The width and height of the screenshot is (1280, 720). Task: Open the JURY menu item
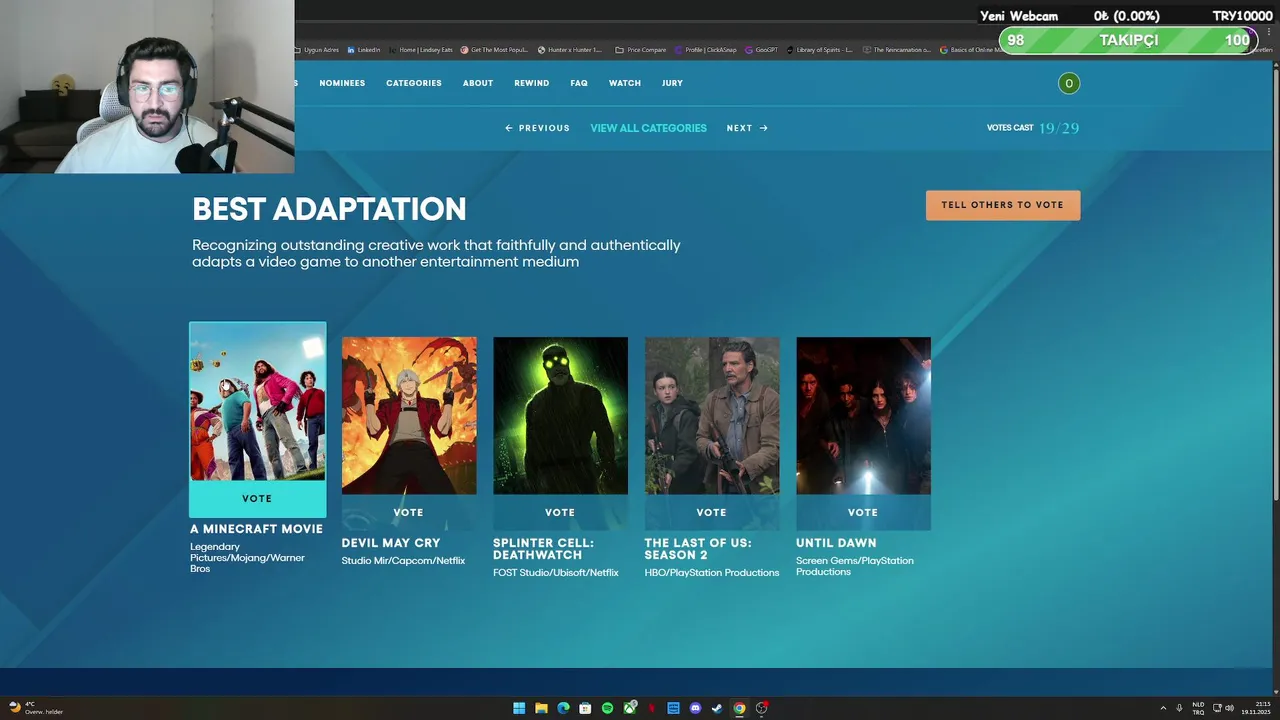672,83
